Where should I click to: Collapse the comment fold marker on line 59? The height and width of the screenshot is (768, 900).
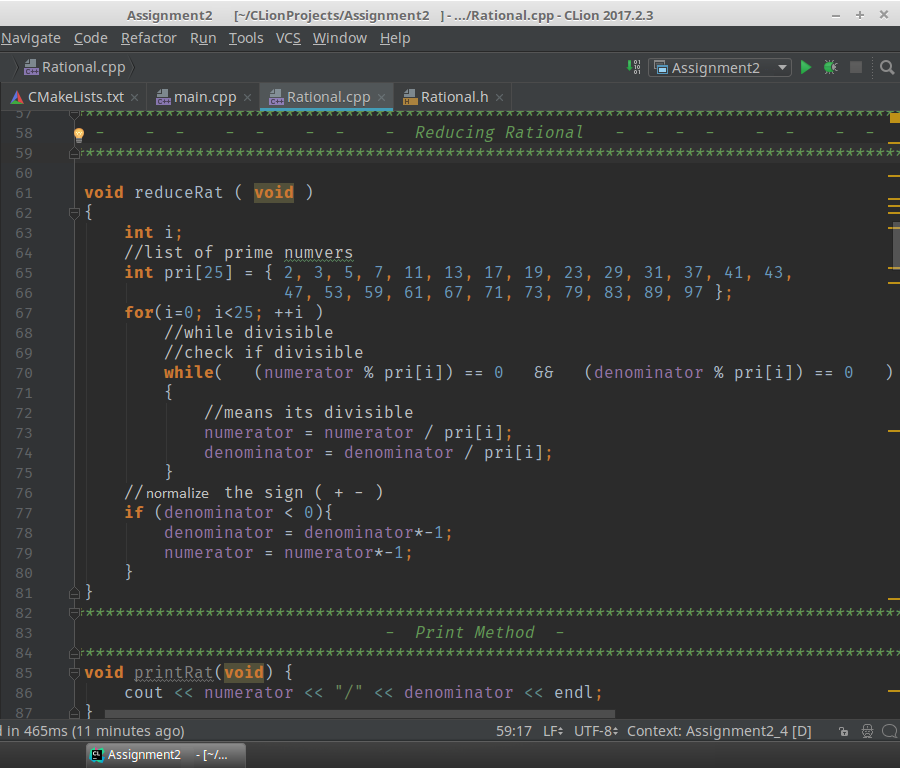pos(74,153)
